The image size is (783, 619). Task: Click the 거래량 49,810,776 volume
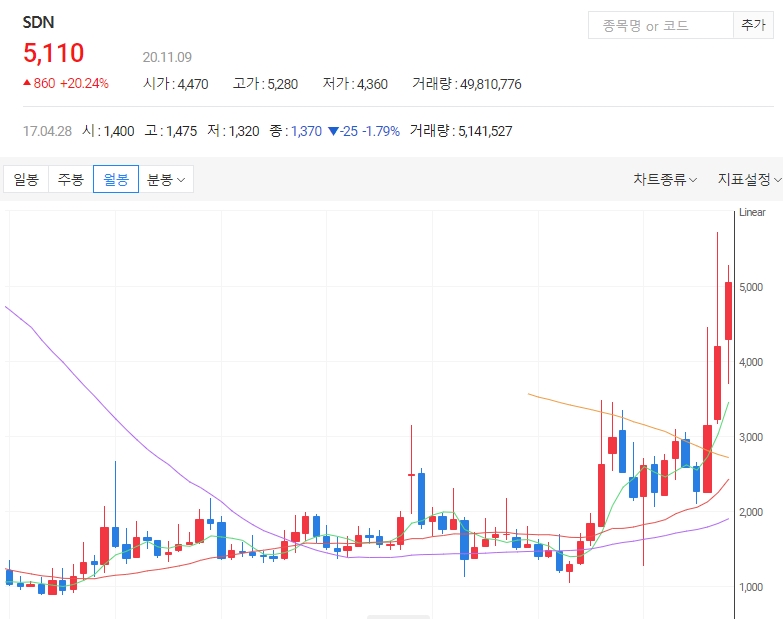[x=466, y=84]
